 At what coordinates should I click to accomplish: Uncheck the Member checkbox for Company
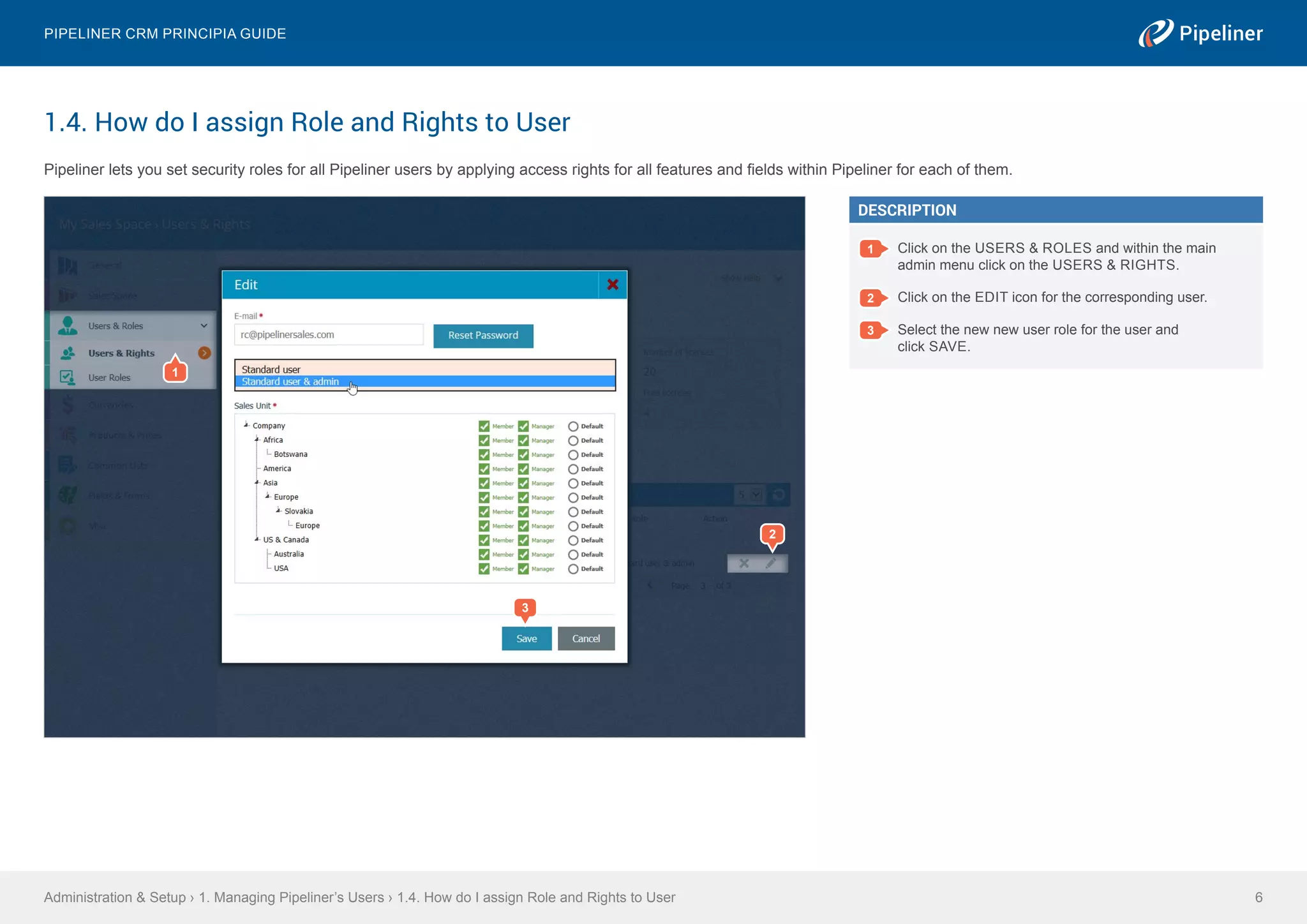pyautogui.click(x=484, y=426)
